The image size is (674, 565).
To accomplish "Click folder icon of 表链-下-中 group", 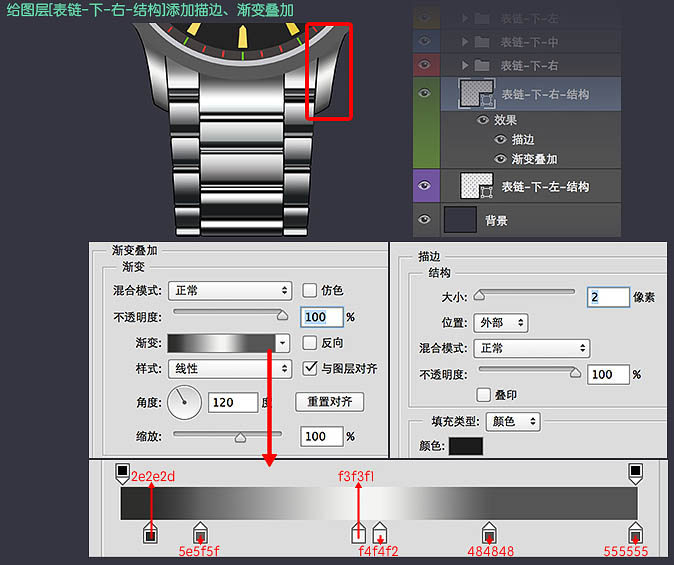I will [481, 42].
